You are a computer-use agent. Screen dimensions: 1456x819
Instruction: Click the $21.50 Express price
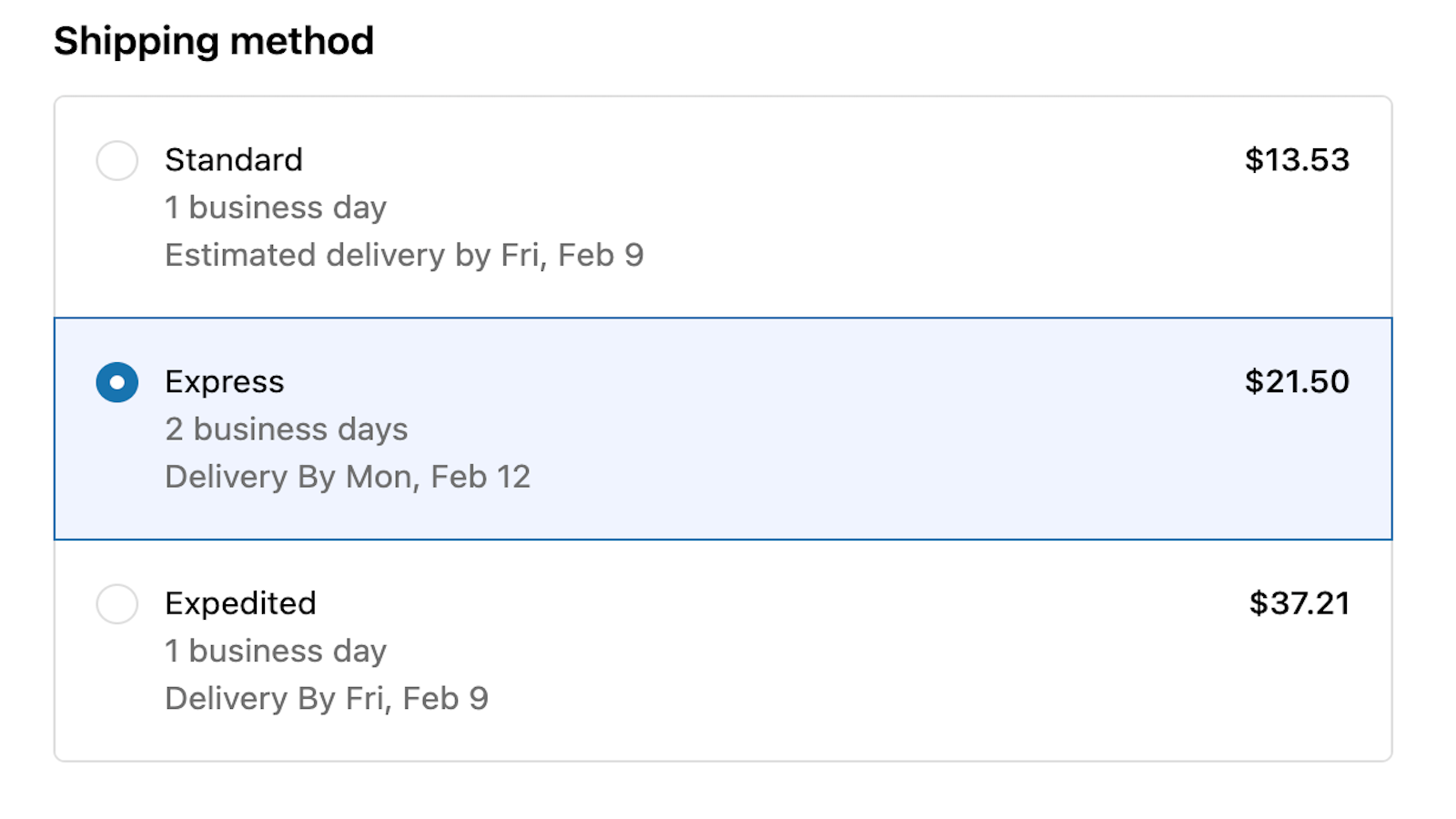point(1298,382)
